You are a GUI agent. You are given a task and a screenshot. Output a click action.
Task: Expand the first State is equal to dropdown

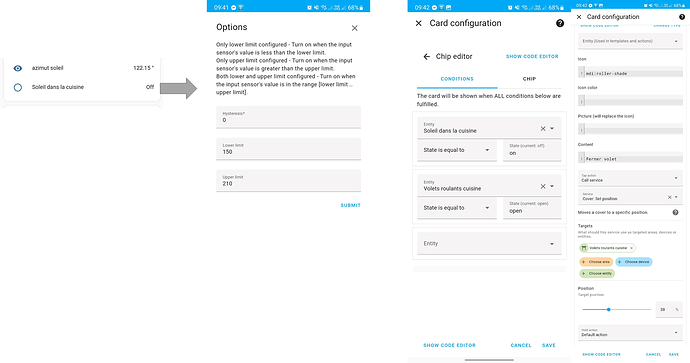pos(457,150)
